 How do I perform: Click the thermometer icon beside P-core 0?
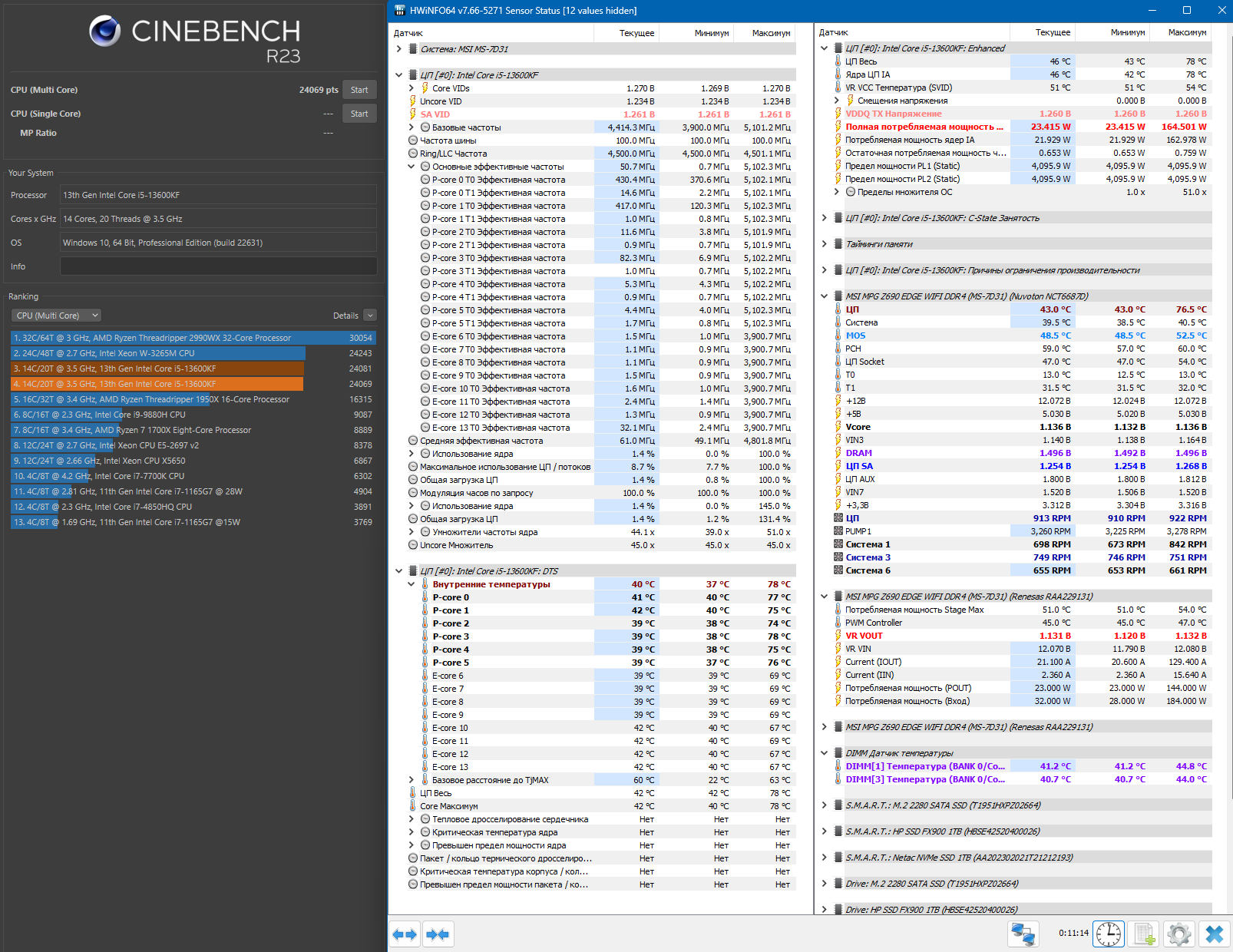(x=425, y=597)
